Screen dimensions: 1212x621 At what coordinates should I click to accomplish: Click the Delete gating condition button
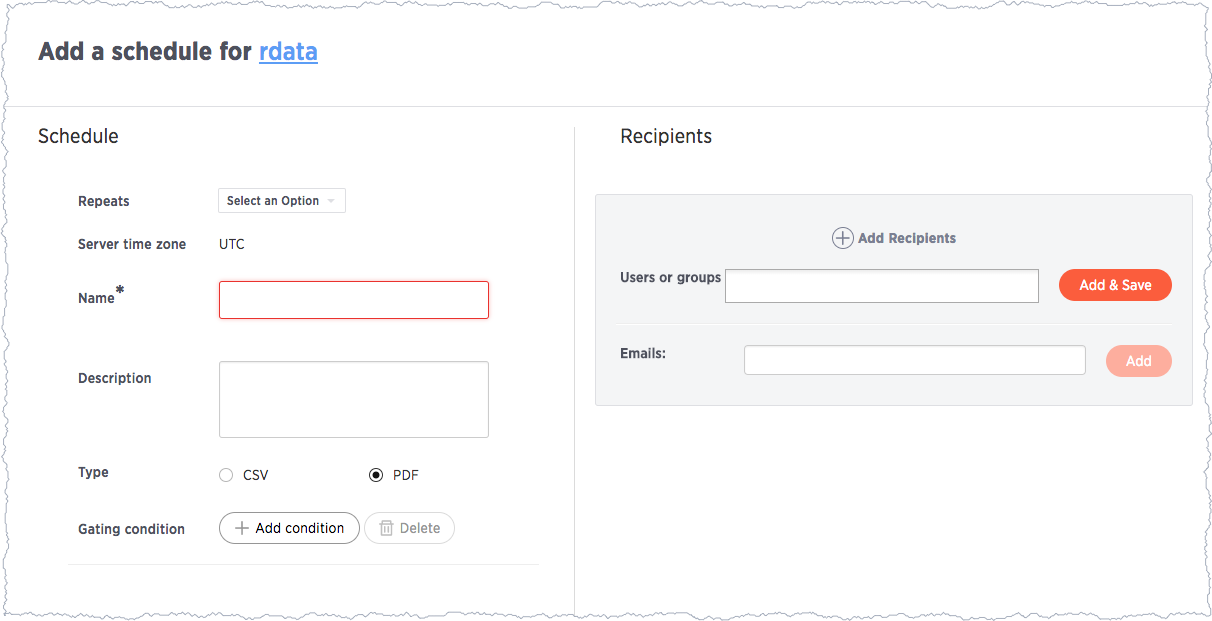pyautogui.click(x=409, y=528)
